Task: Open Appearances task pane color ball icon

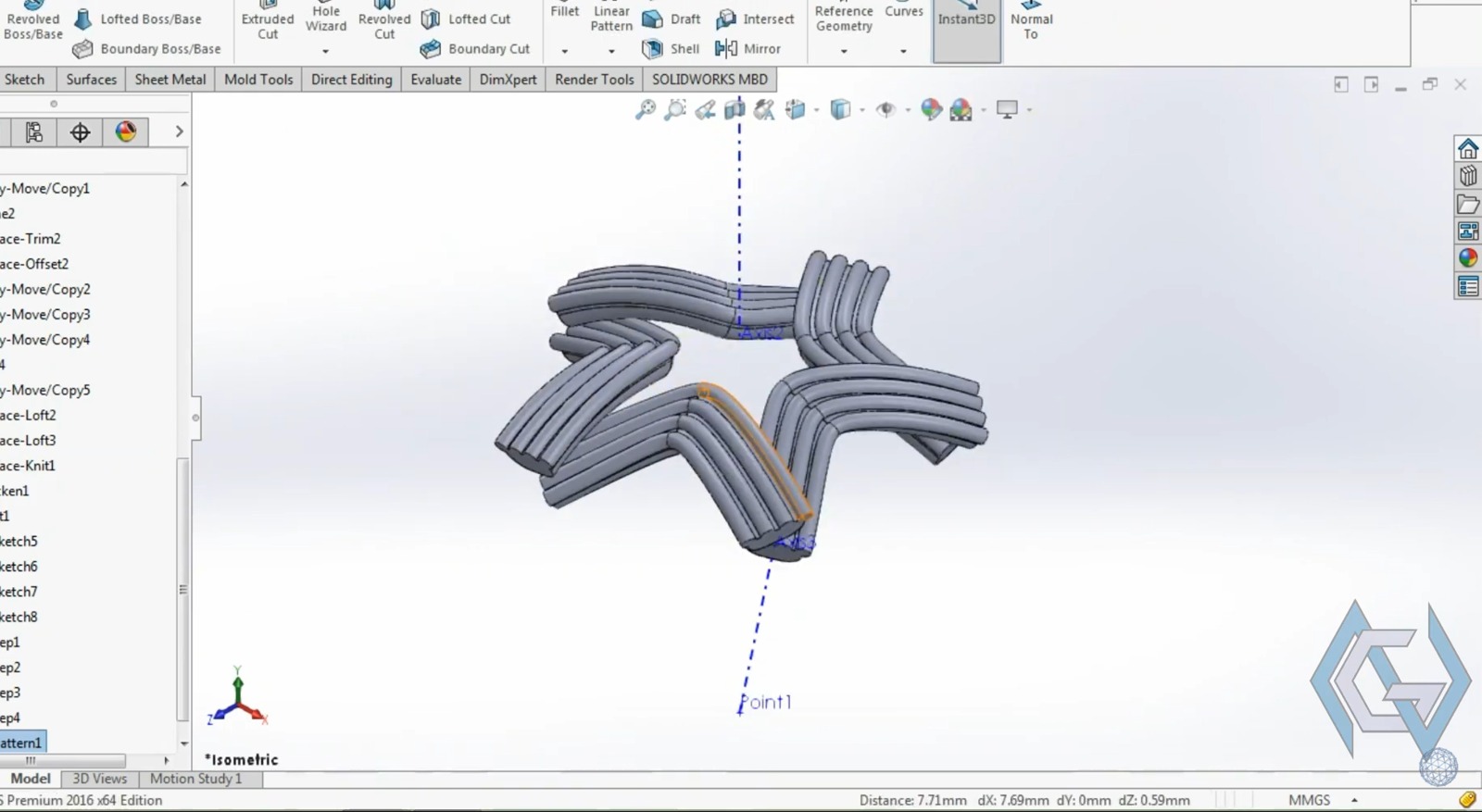Action: 1468,258
